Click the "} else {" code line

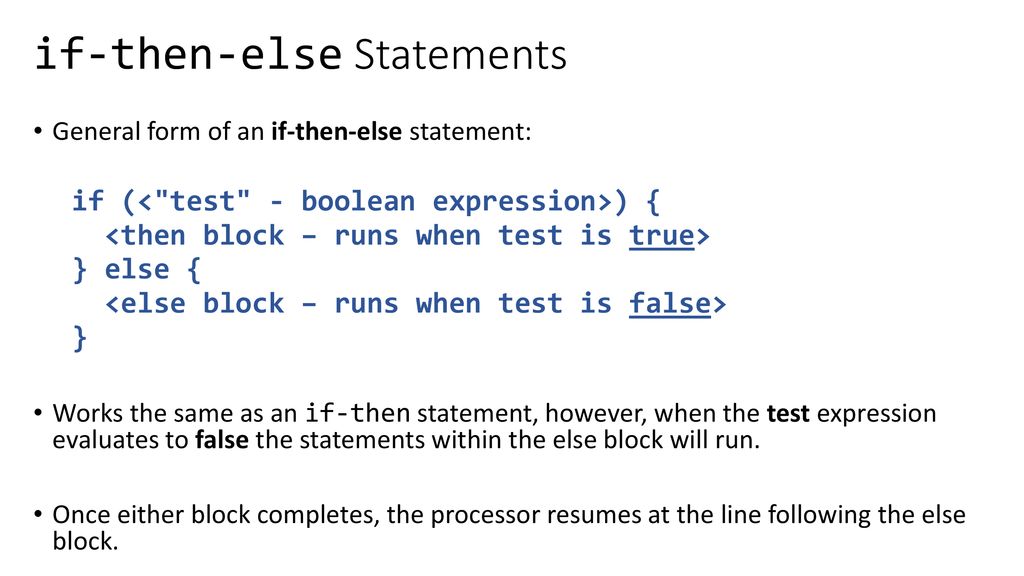pos(137,270)
